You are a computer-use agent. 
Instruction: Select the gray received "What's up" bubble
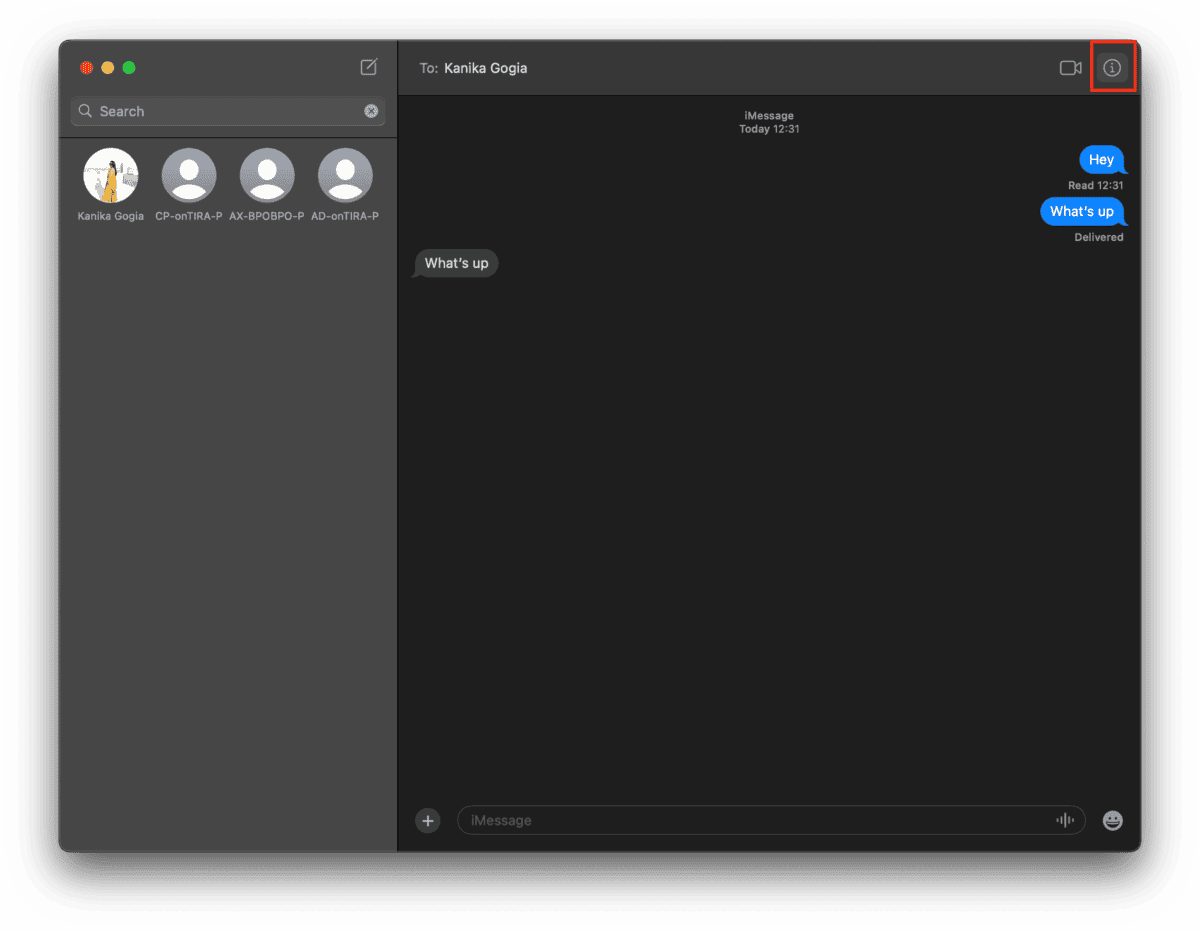pyautogui.click(x=456, y=264)
